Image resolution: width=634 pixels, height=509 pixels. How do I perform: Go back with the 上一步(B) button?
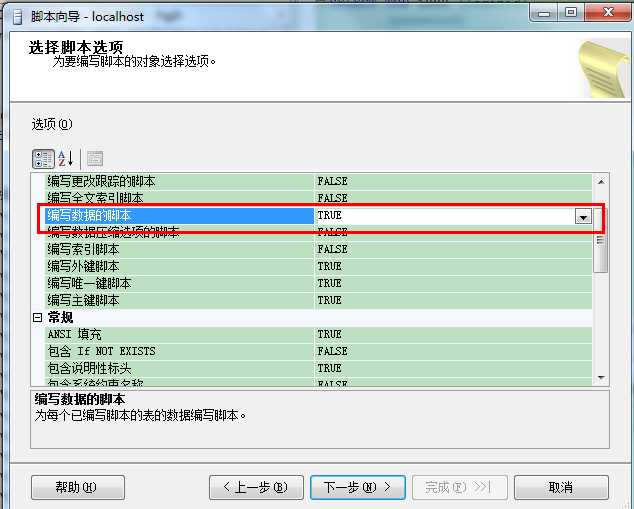click(256, 487)
